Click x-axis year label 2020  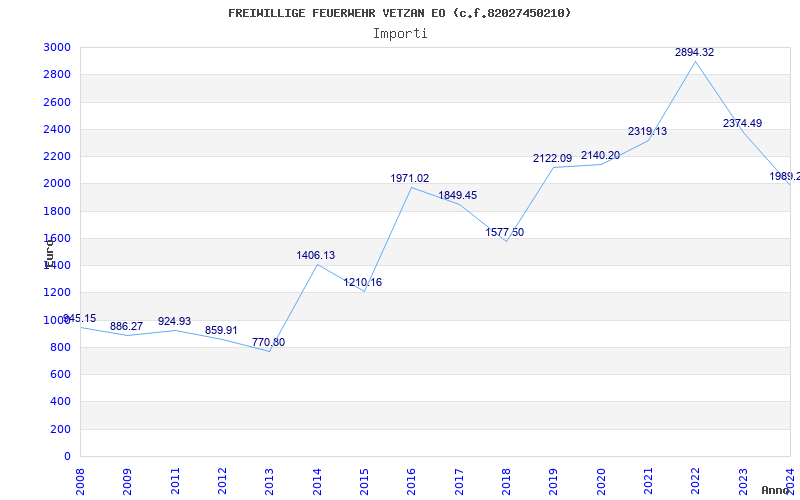coord(601,481)
